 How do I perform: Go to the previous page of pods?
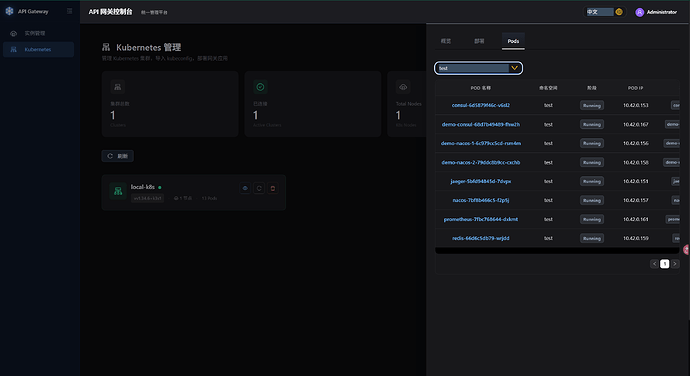[654, 264]
